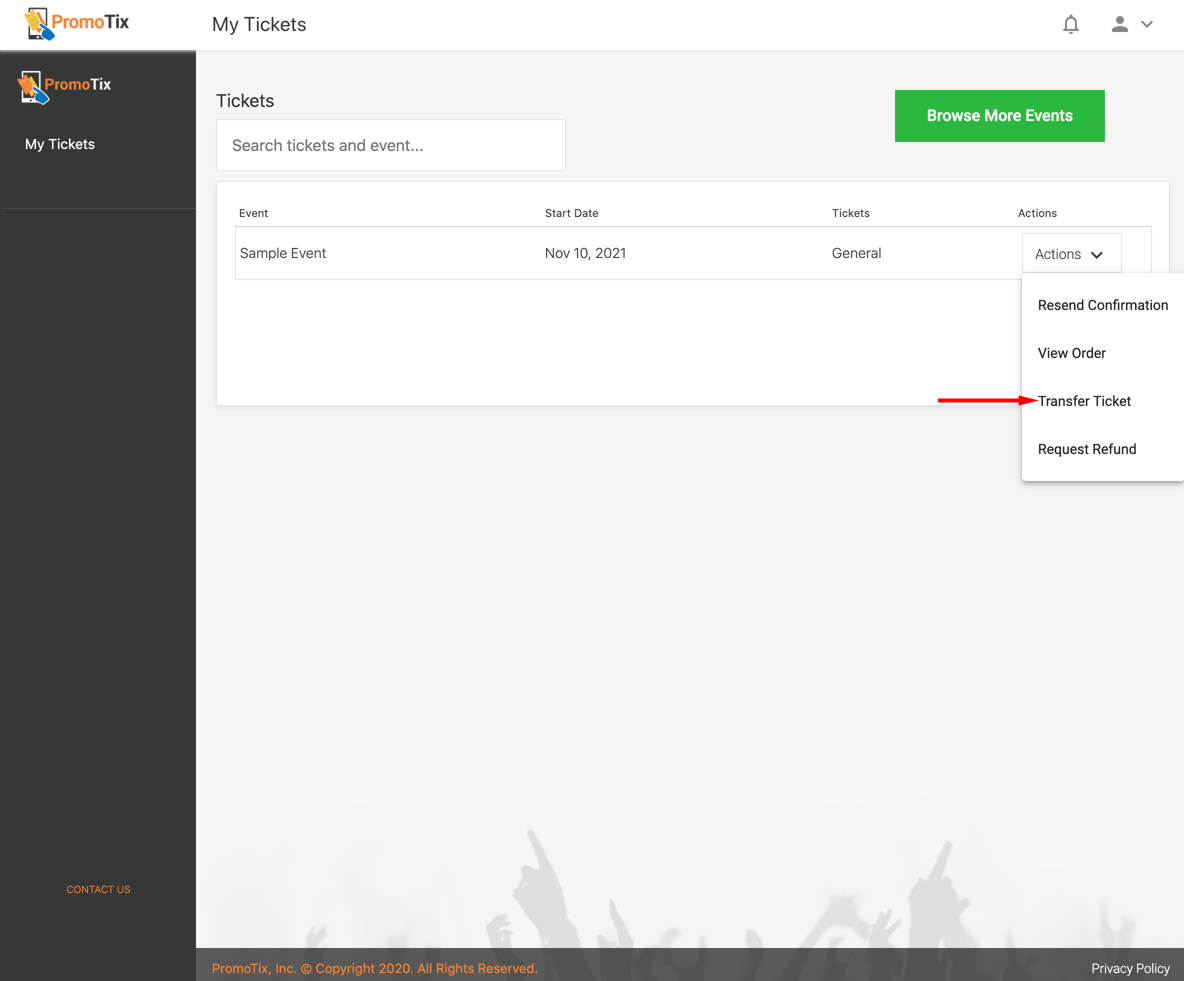1184x981 pixels.
Task: Click the PromoTix logo in dark sidebar
Action: tap(65, 86)
